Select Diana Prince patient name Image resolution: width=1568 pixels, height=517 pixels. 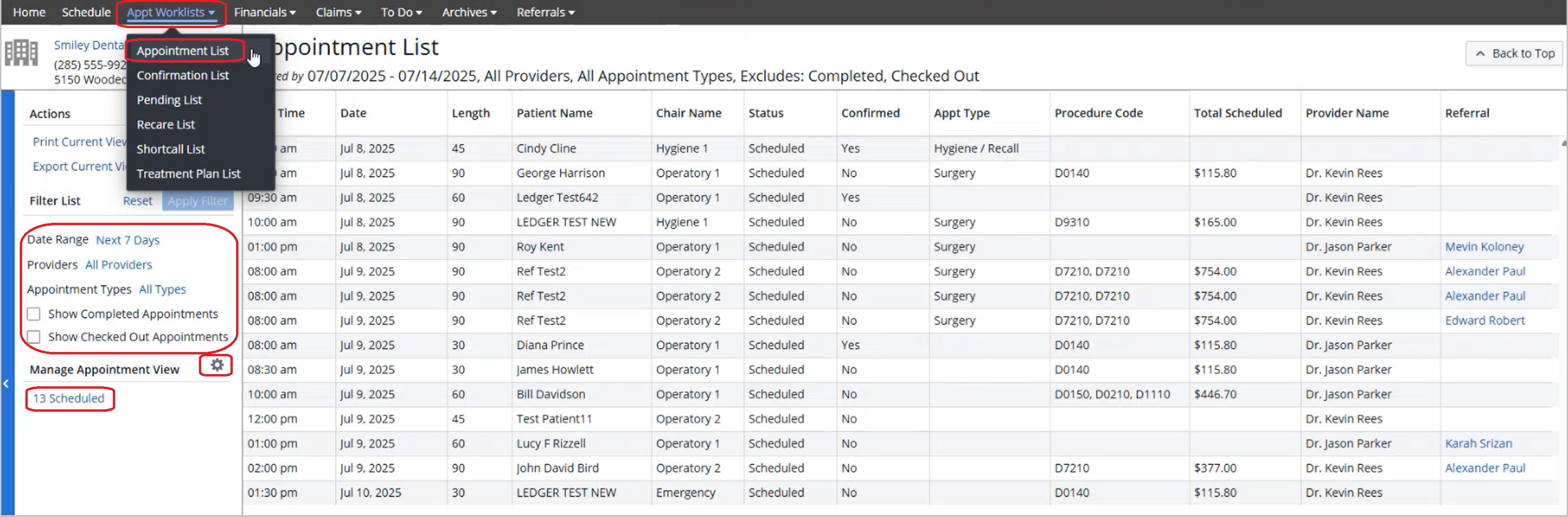point(550,345)
